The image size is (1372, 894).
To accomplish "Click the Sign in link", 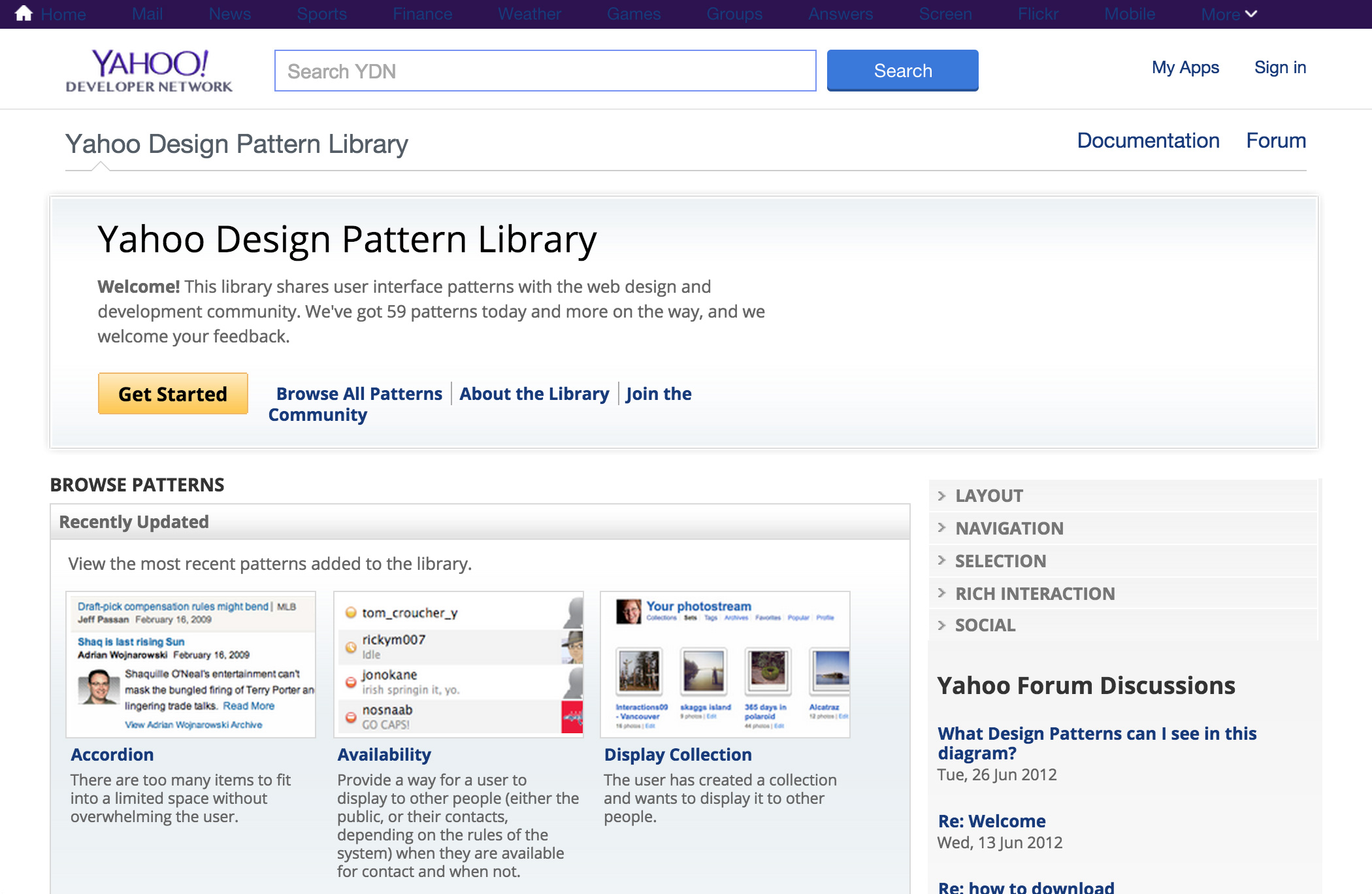I will (x=1279, y=68).
